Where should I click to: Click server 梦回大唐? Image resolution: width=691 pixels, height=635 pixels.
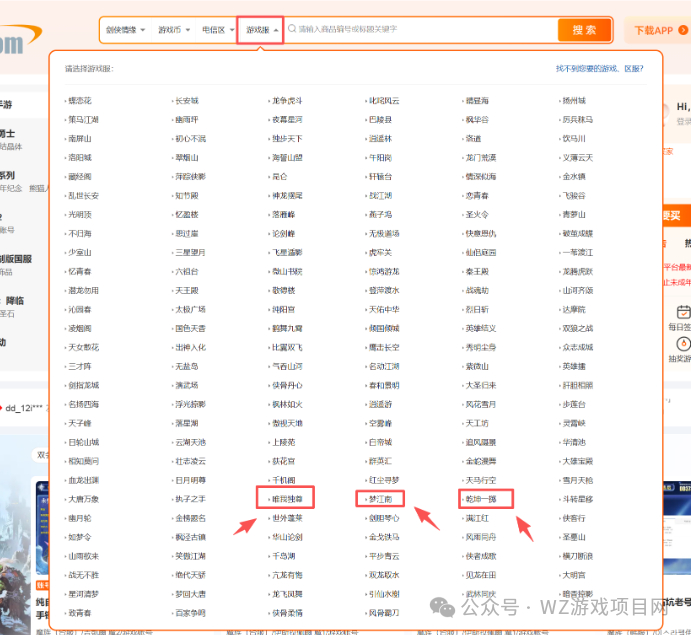tap(190, 594)
